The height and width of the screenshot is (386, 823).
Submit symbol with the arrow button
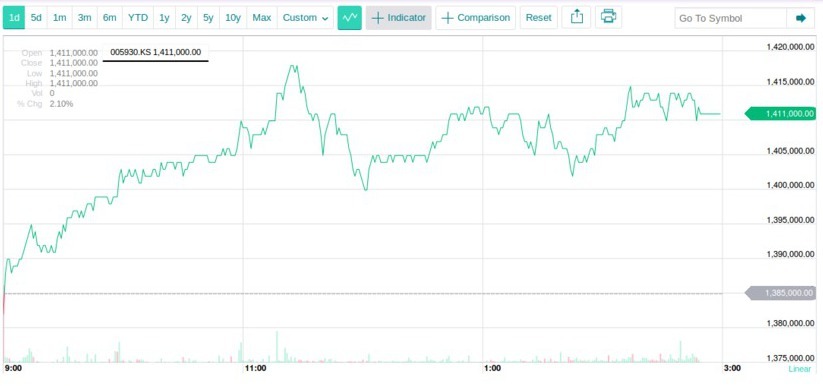[x=800, y=18]
